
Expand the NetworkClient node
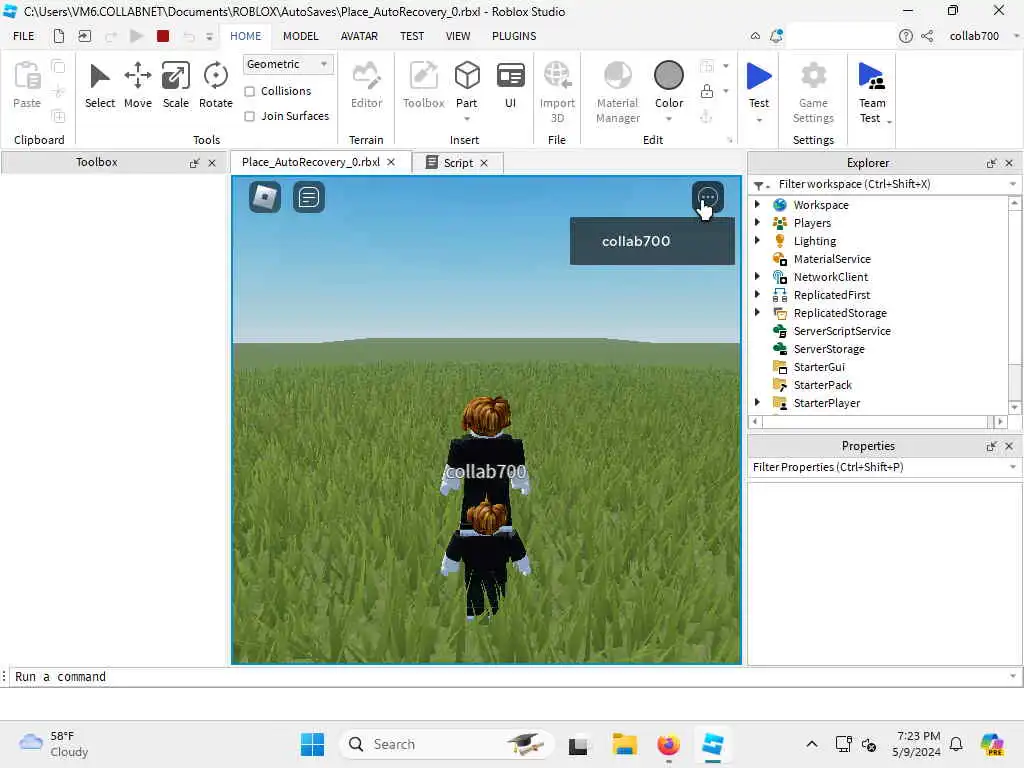click(757, 276)
